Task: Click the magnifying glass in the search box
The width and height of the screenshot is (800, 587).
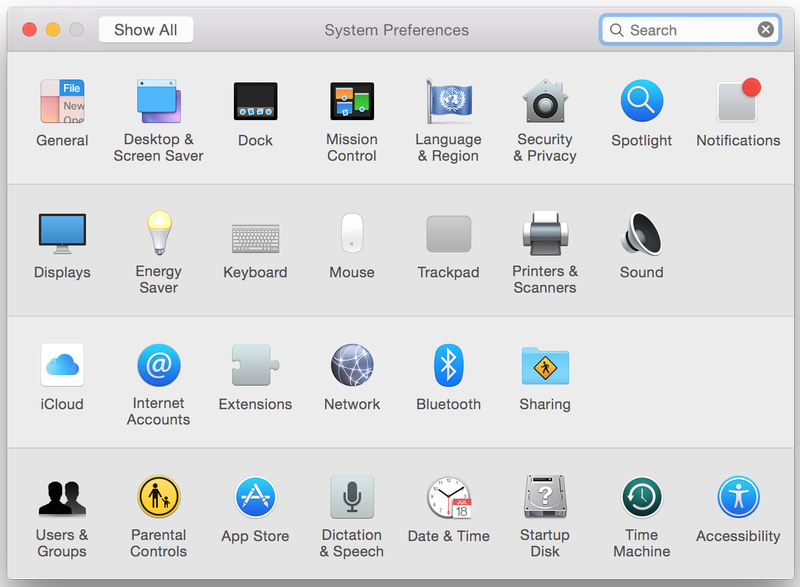Action: pos(616,30)
